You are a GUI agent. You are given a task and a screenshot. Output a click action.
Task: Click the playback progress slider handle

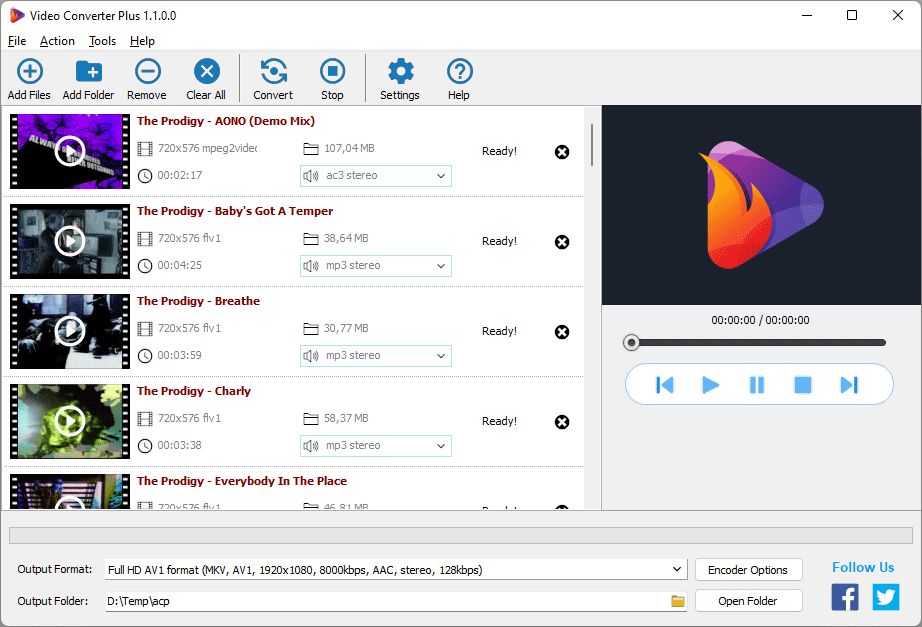(x=631, y=342)
